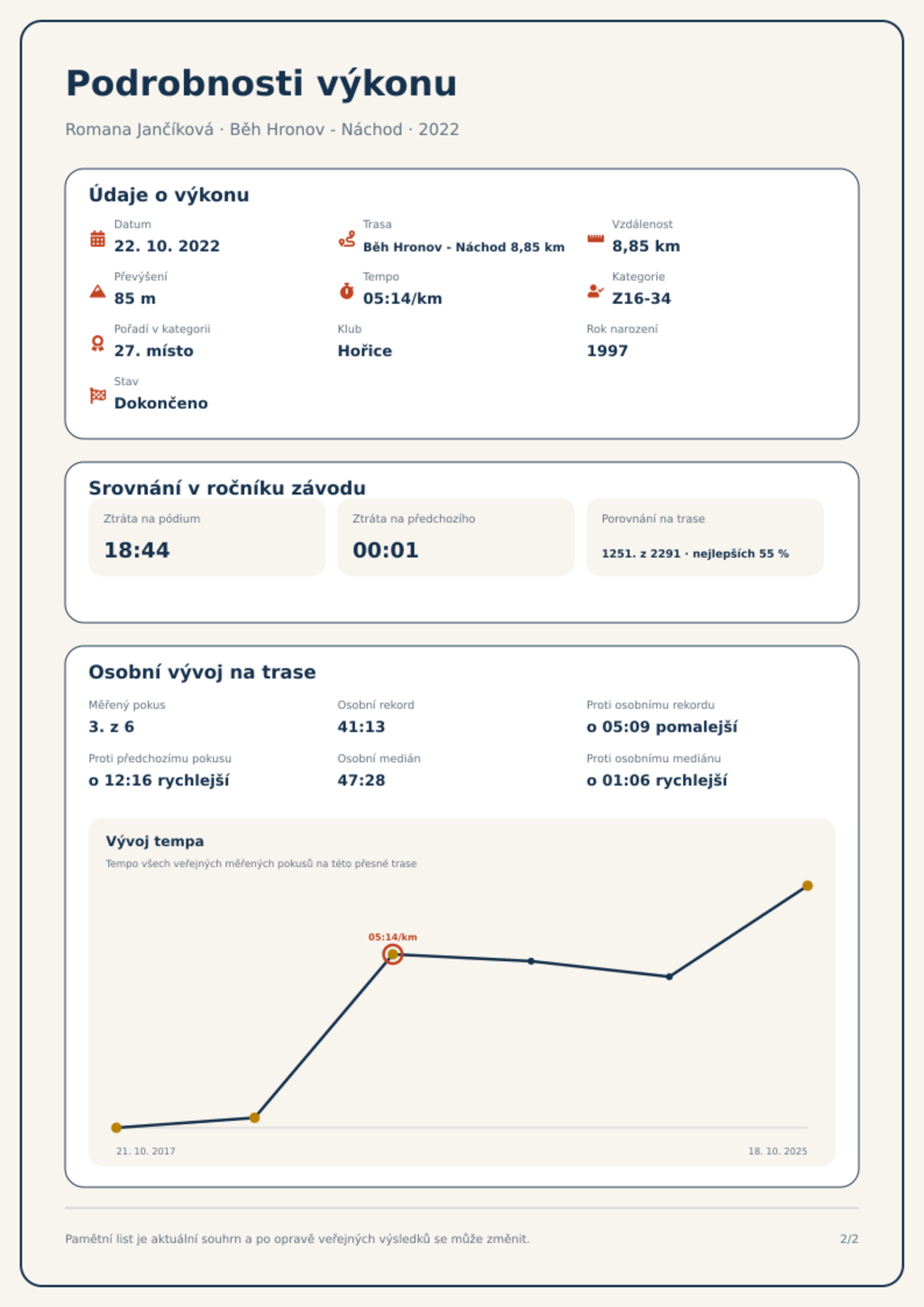
Task: Open the Ztráta na pódium 18:44 card
Action: (x=207, y=537)
